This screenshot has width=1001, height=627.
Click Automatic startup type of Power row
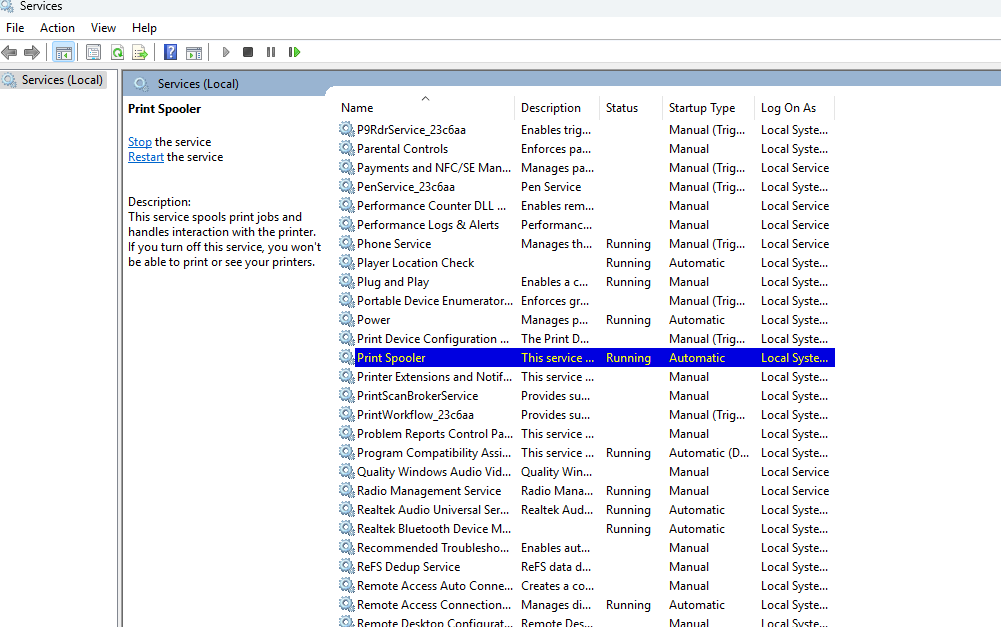point(696,320)
